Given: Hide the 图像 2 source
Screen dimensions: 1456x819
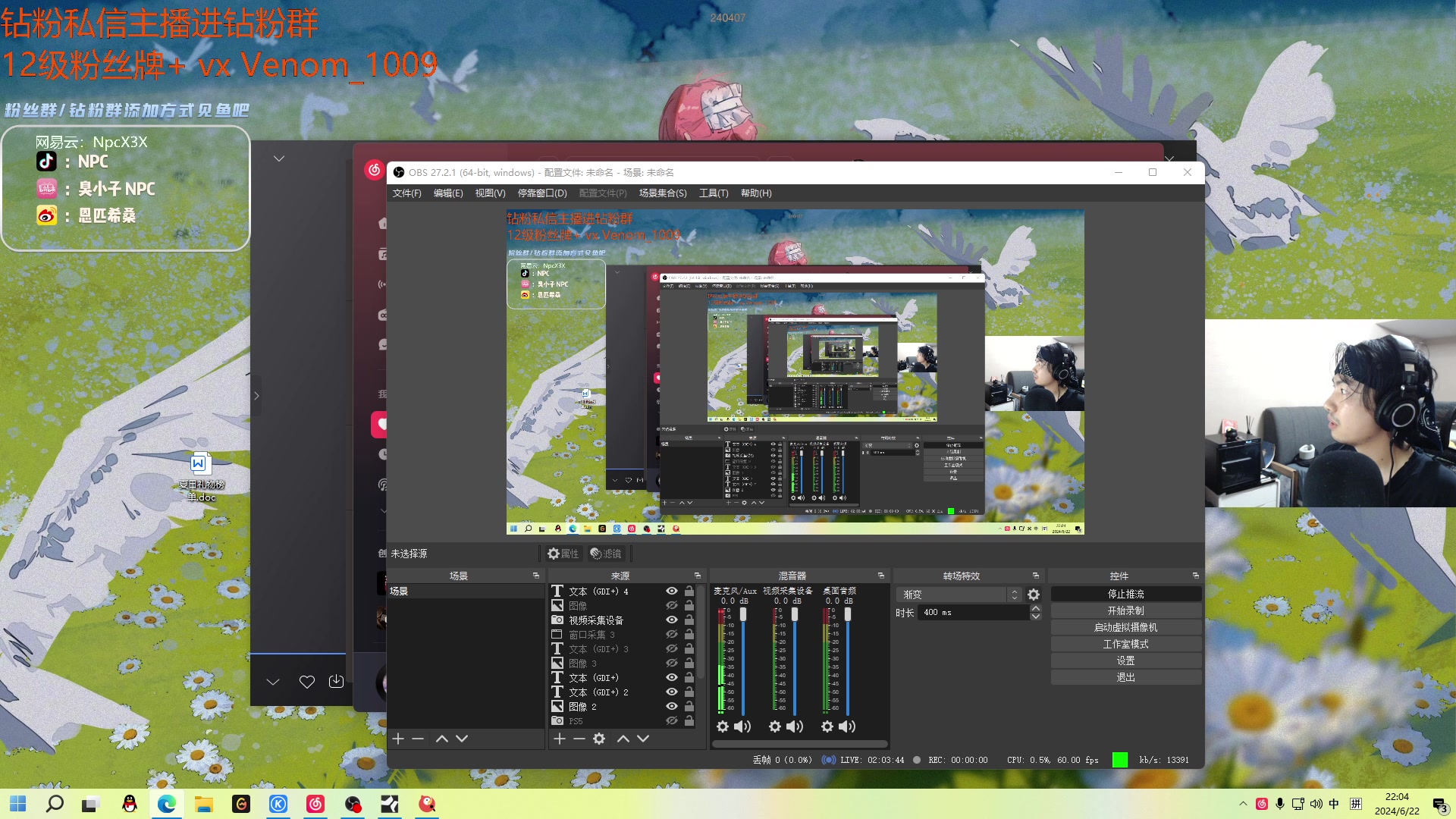Looking at the screenshot, I should pyautogui.click(x=672, y=706).
